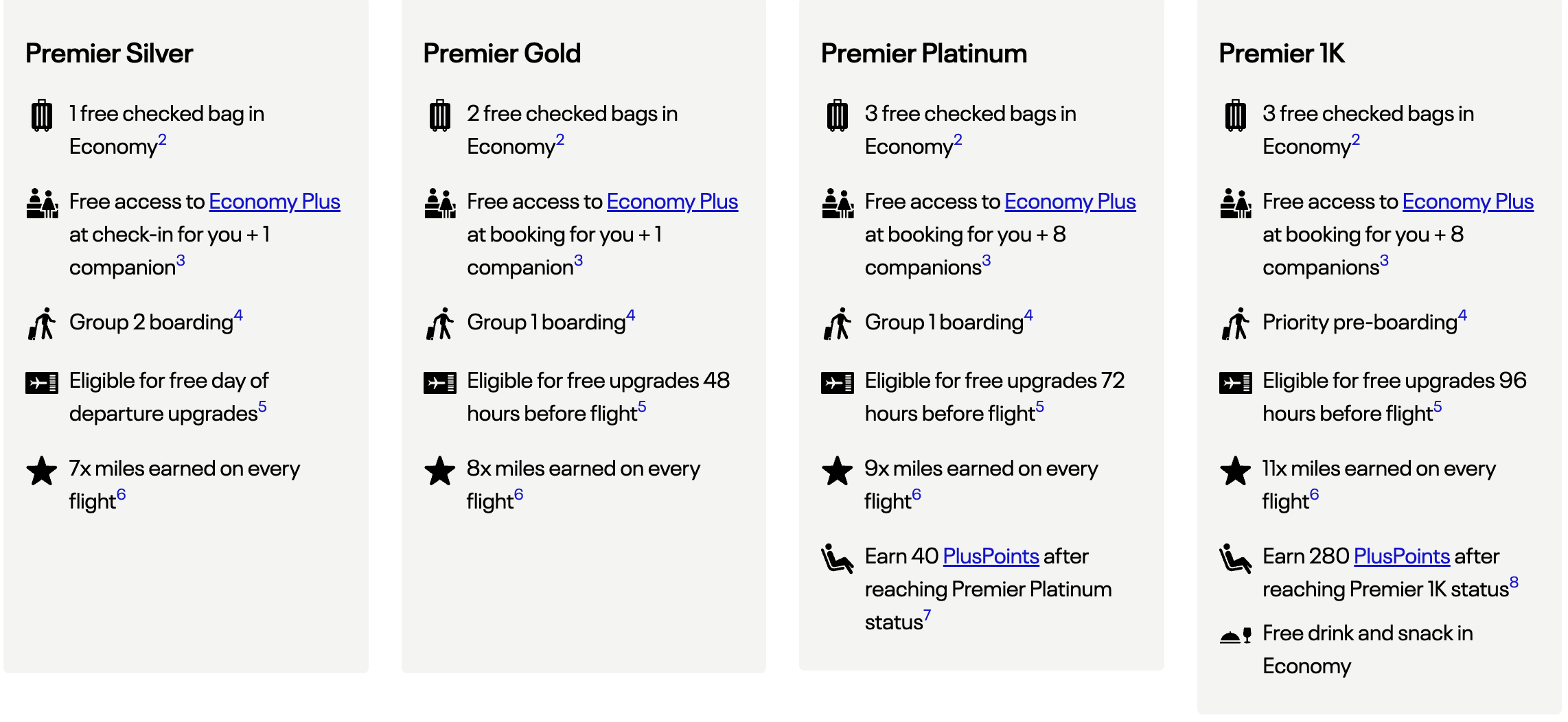Click the drink and snack icon in Premier 1K
1568x722 pixels.
[1235, 636]
